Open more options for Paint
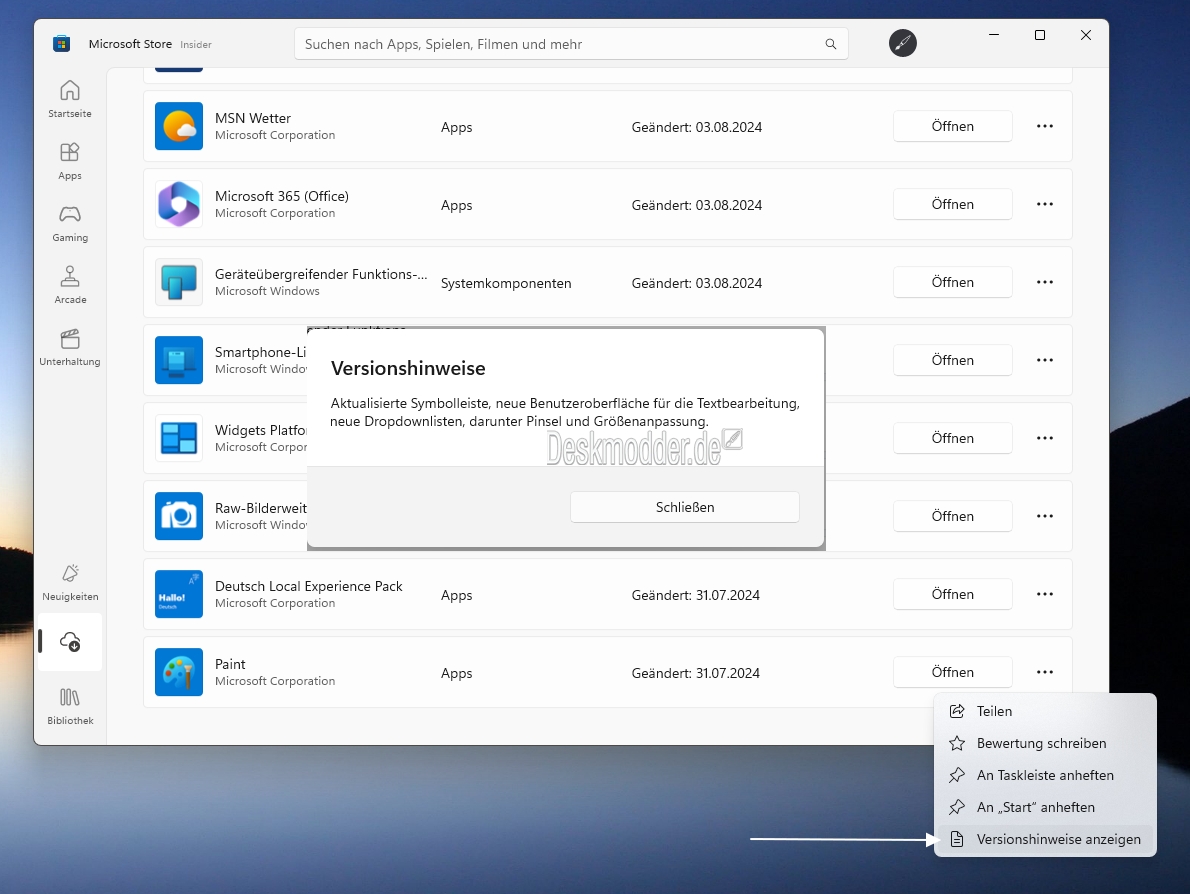The height and width of the screenshot is (894, 1190). pyautogui.click(x=1045, y=672)
